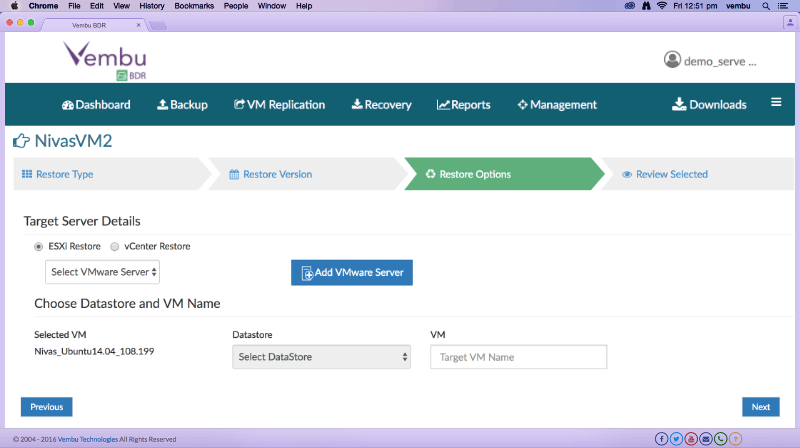
Task: Click the Add VMware Server button
Action: pyautogui.click(x=351, y=273)
